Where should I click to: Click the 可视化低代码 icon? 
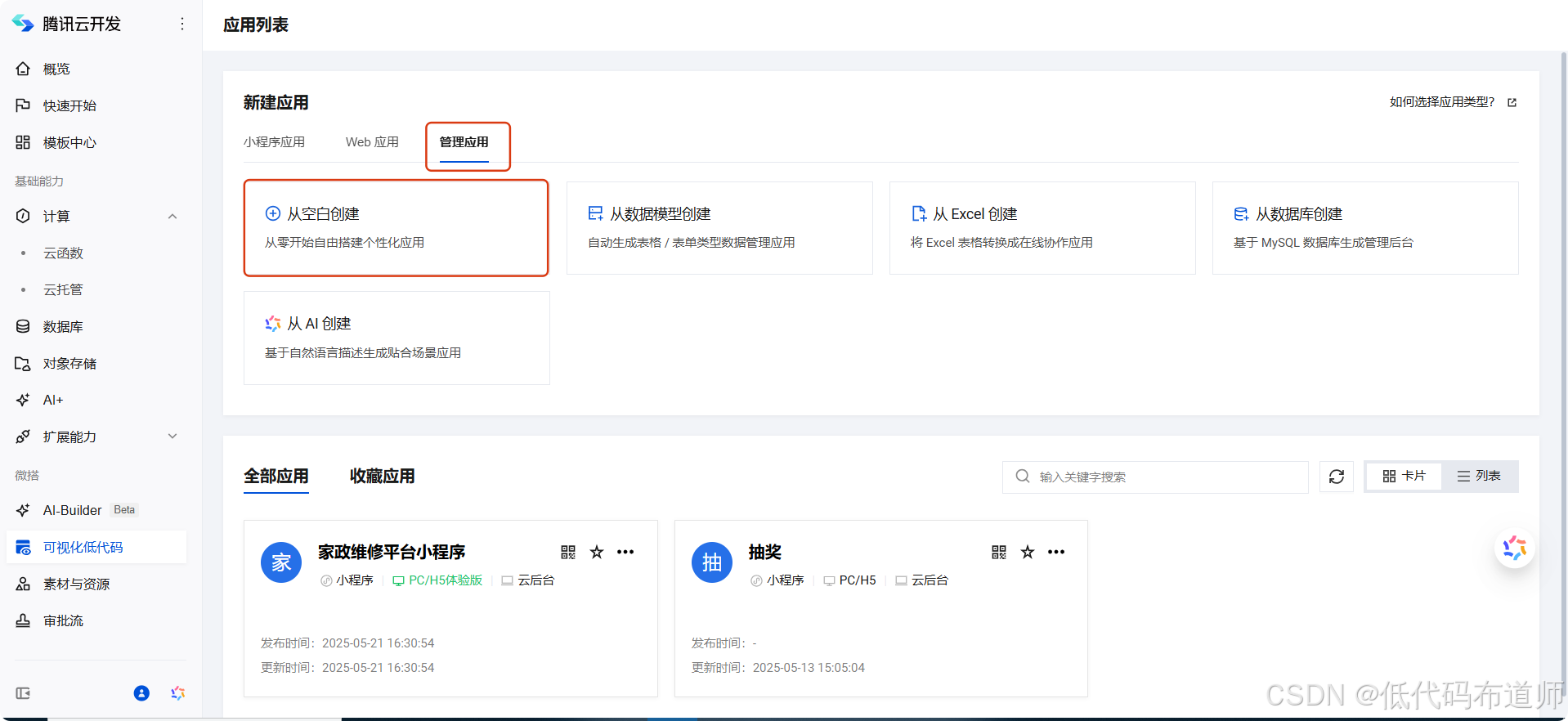click(23, 547)
